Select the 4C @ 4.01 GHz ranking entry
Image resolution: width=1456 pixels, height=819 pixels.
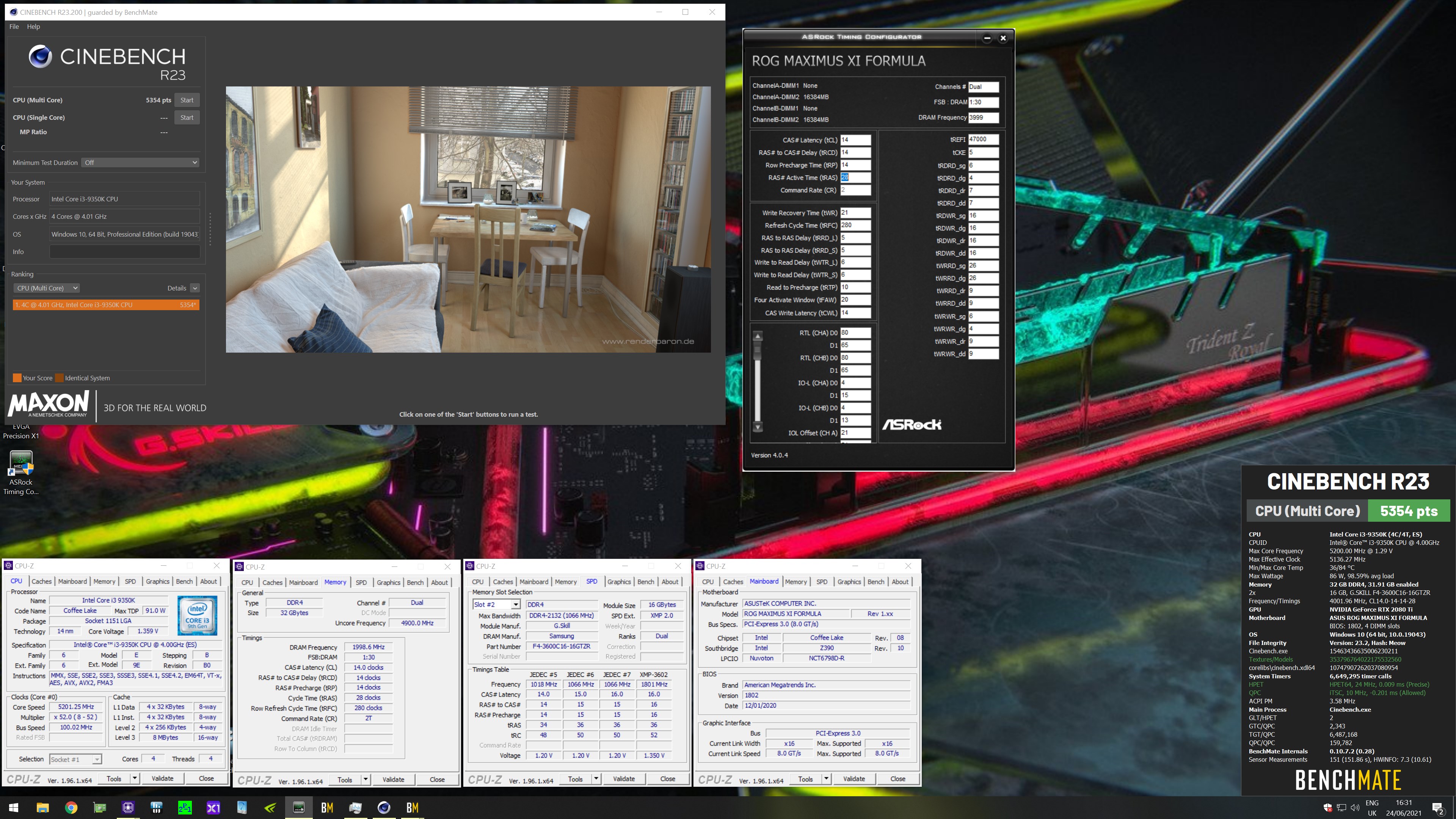click(106, 304)
